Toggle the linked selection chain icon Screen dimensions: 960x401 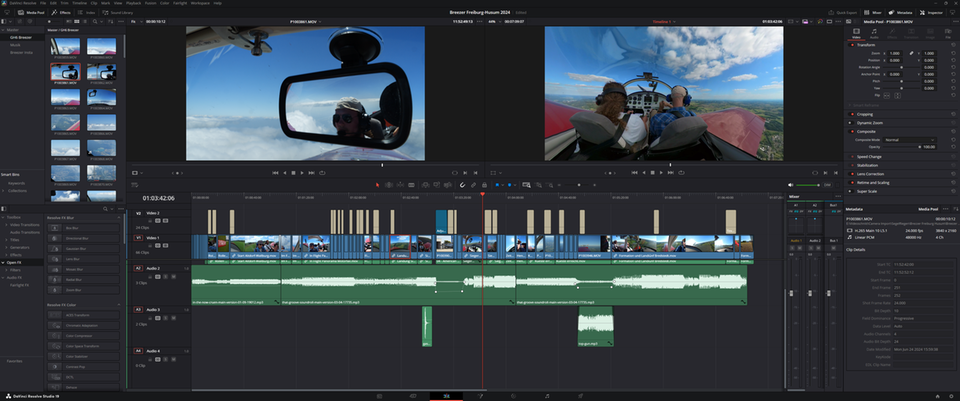473,185
